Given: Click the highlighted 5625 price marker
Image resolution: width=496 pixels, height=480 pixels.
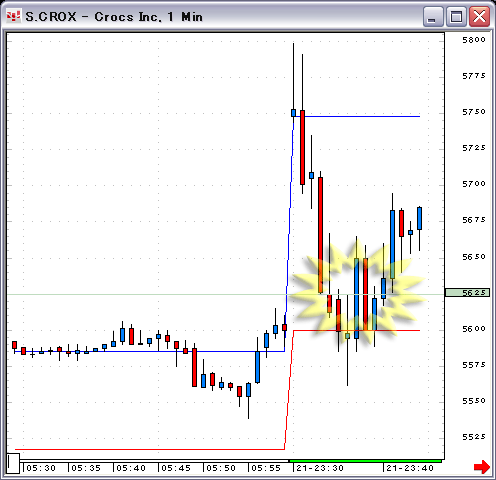Looking at the screenshot, I should coord(467,293).
